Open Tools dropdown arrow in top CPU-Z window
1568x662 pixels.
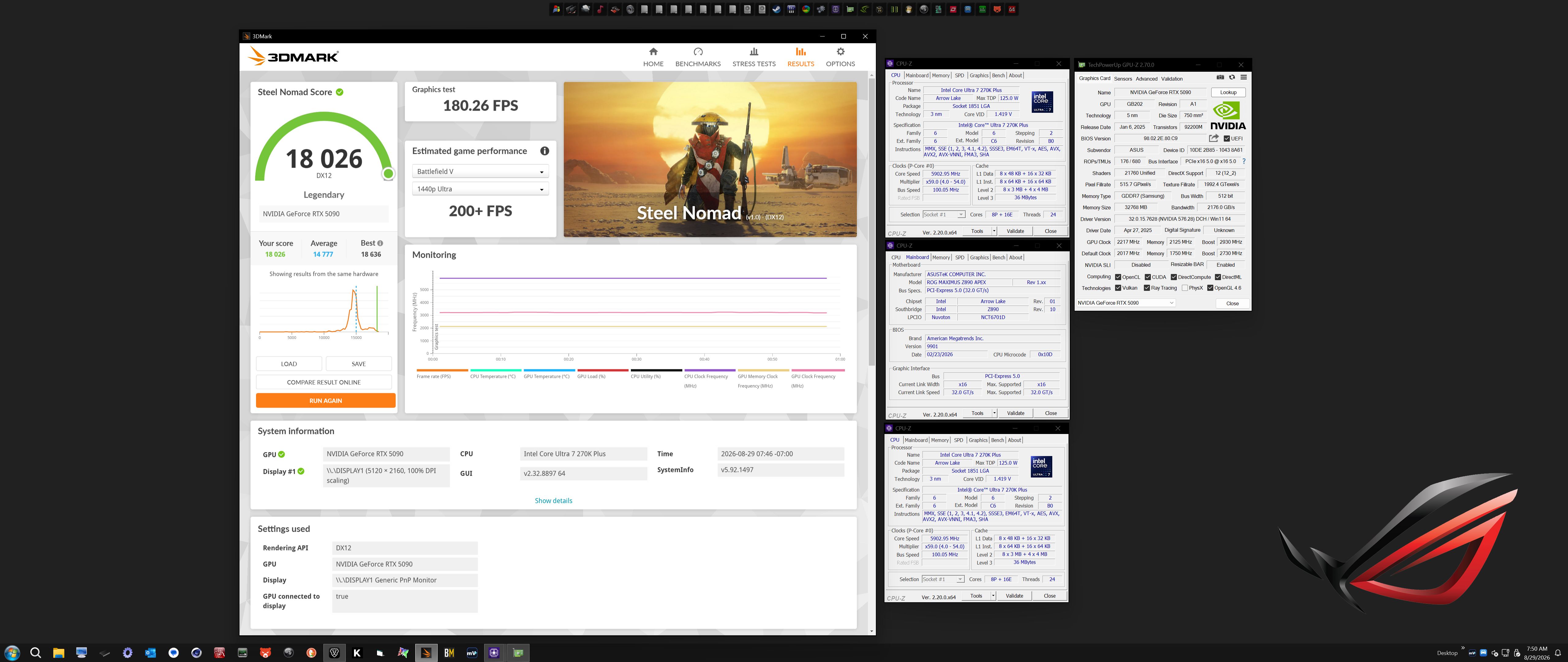pyautogui.click(x=994, y=231)
